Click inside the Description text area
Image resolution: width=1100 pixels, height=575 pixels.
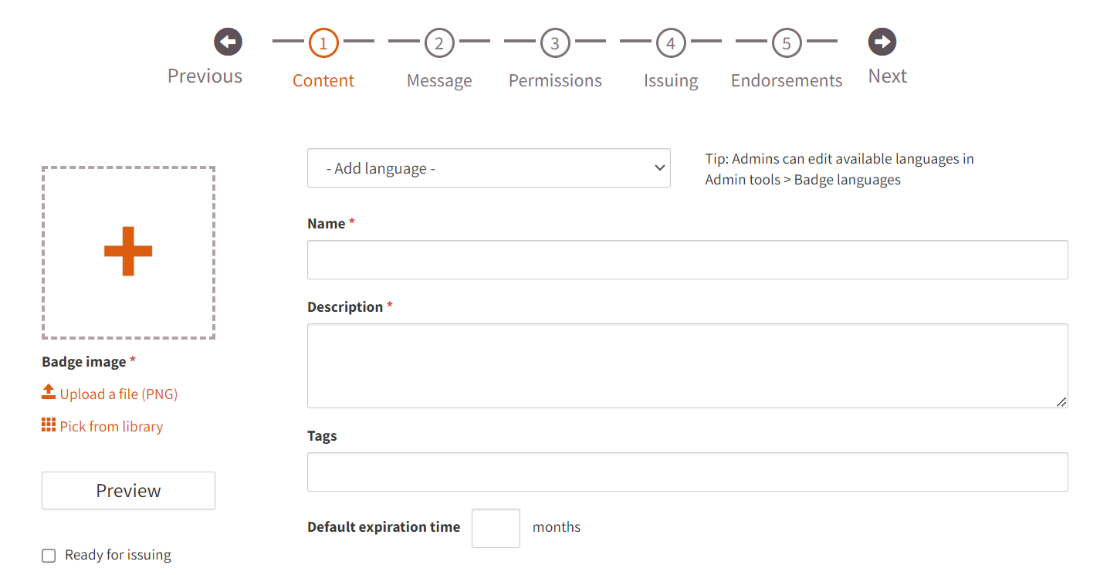[x=688, y=366]
